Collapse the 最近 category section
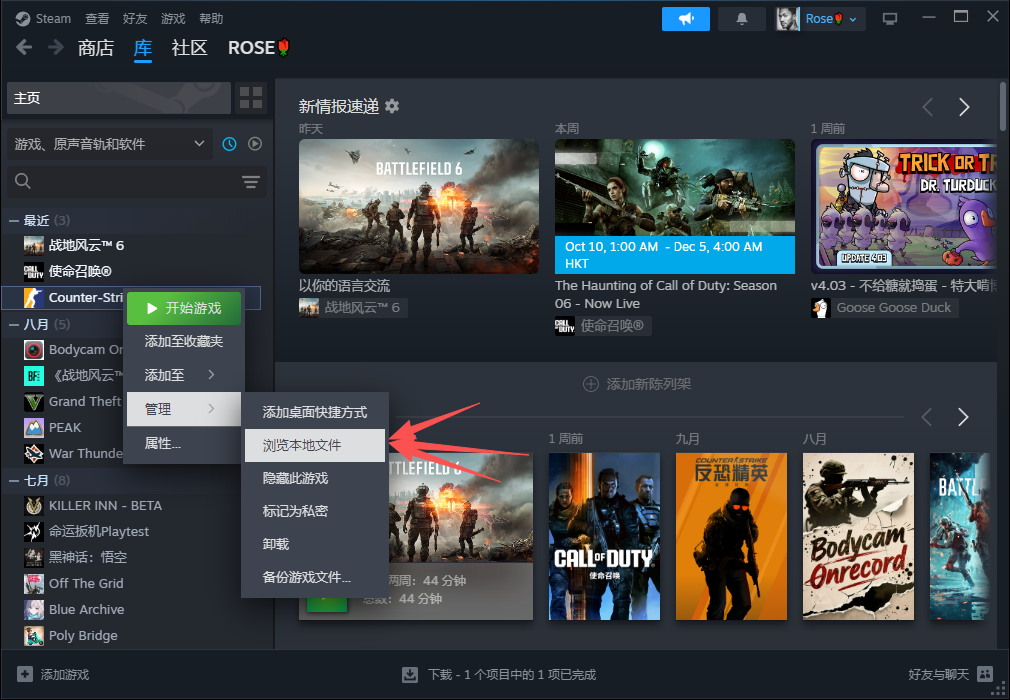Viewport: 1010px width, 700px height. click(x=14, y=220)
